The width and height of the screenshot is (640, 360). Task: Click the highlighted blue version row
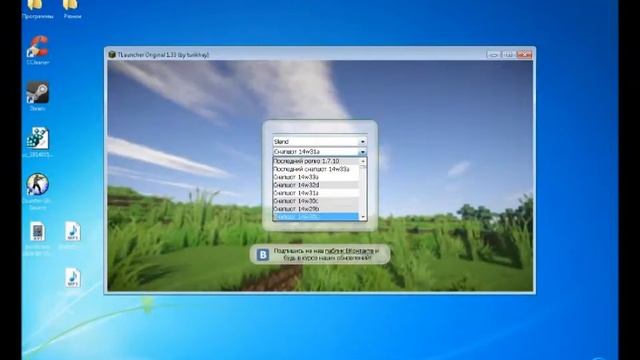click(316, 217)
